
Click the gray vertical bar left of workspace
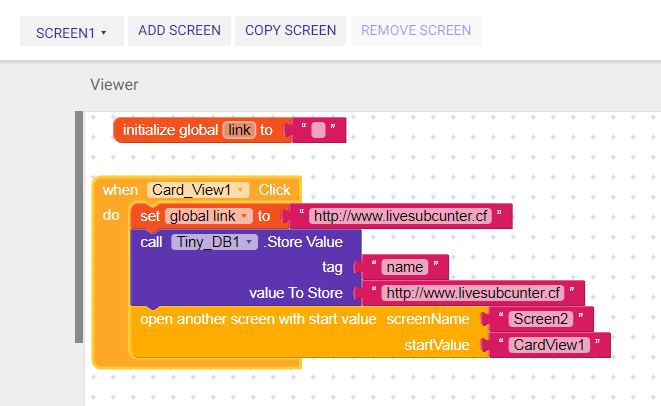tap(79, 227)
